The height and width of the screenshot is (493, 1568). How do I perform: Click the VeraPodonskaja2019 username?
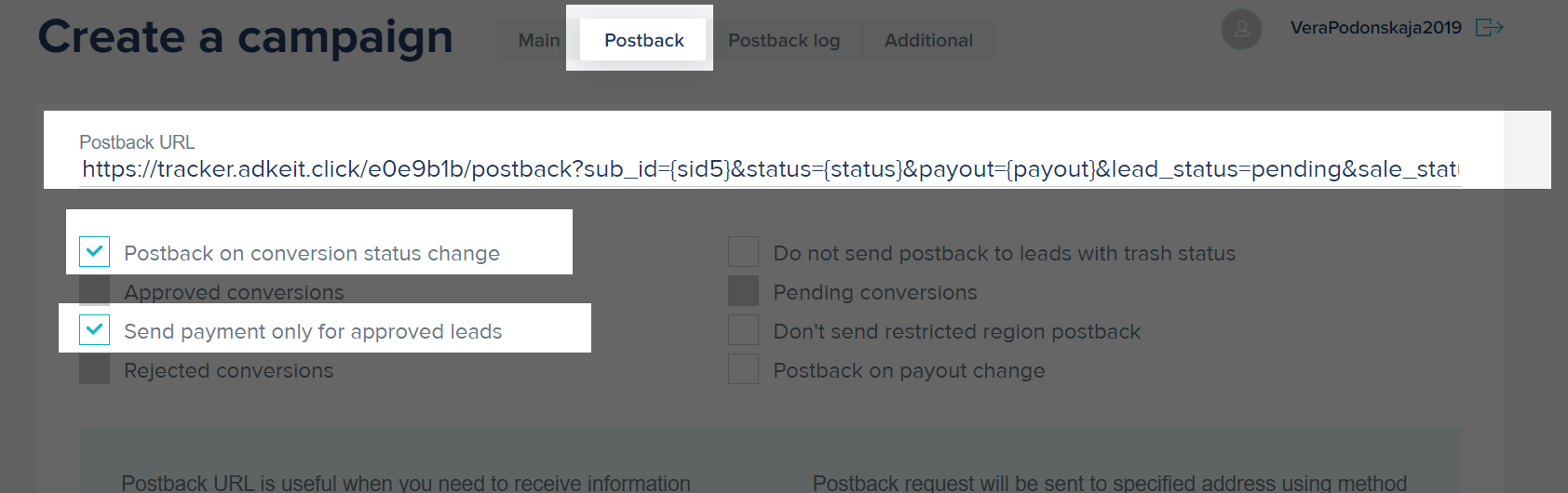coord(1375,28)
